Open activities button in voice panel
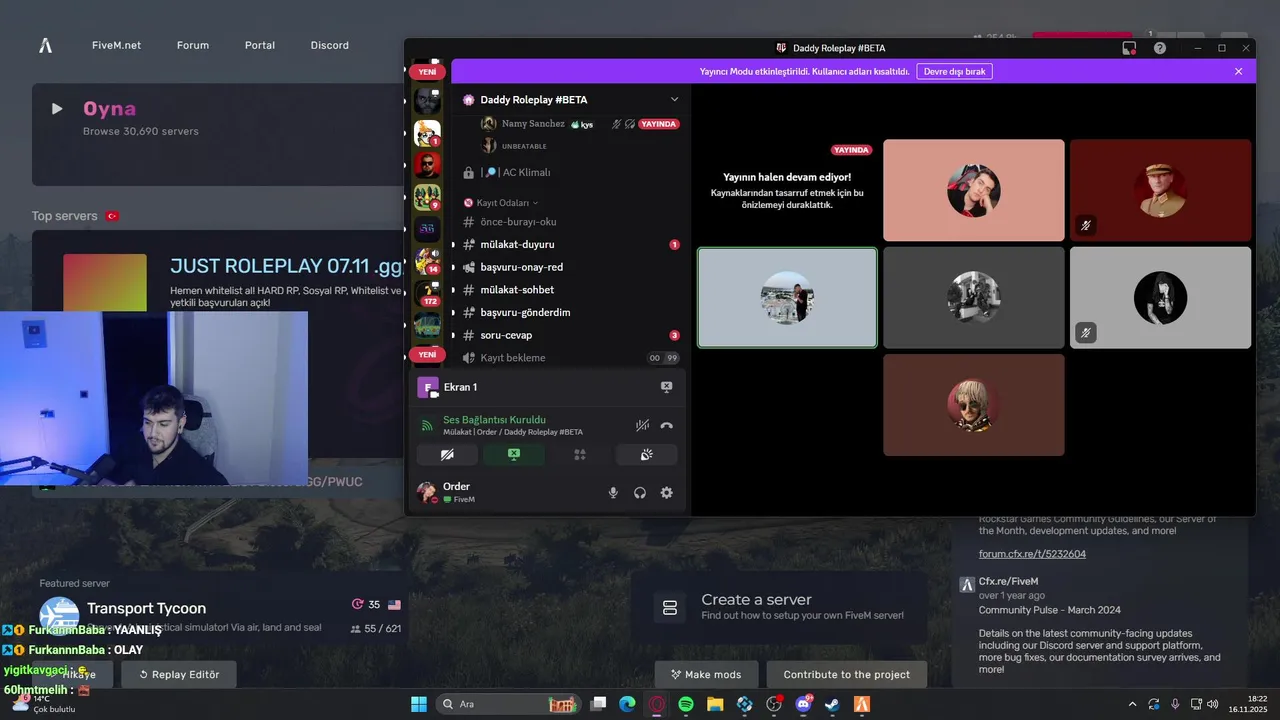The height and width of the screenshot is (720, 1280). click(580, 454)
